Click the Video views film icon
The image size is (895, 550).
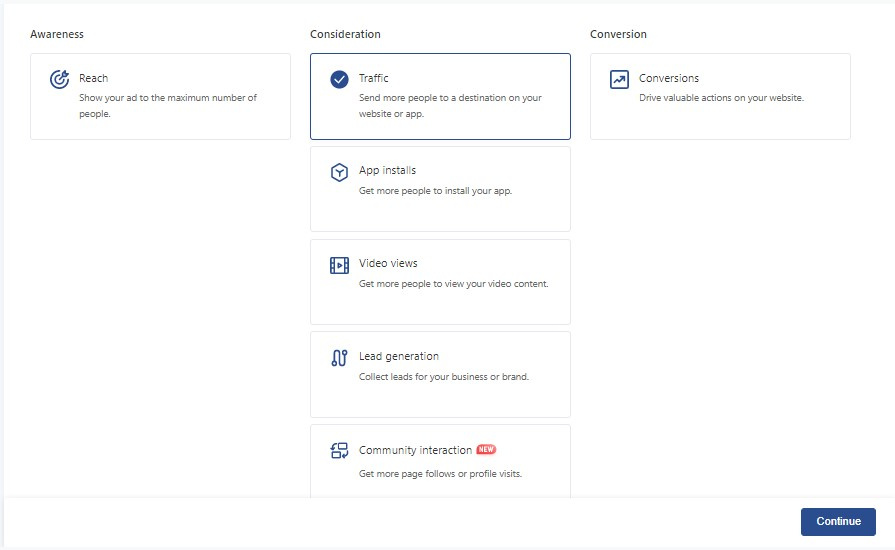pyautogui.click(x=339, y=265)
